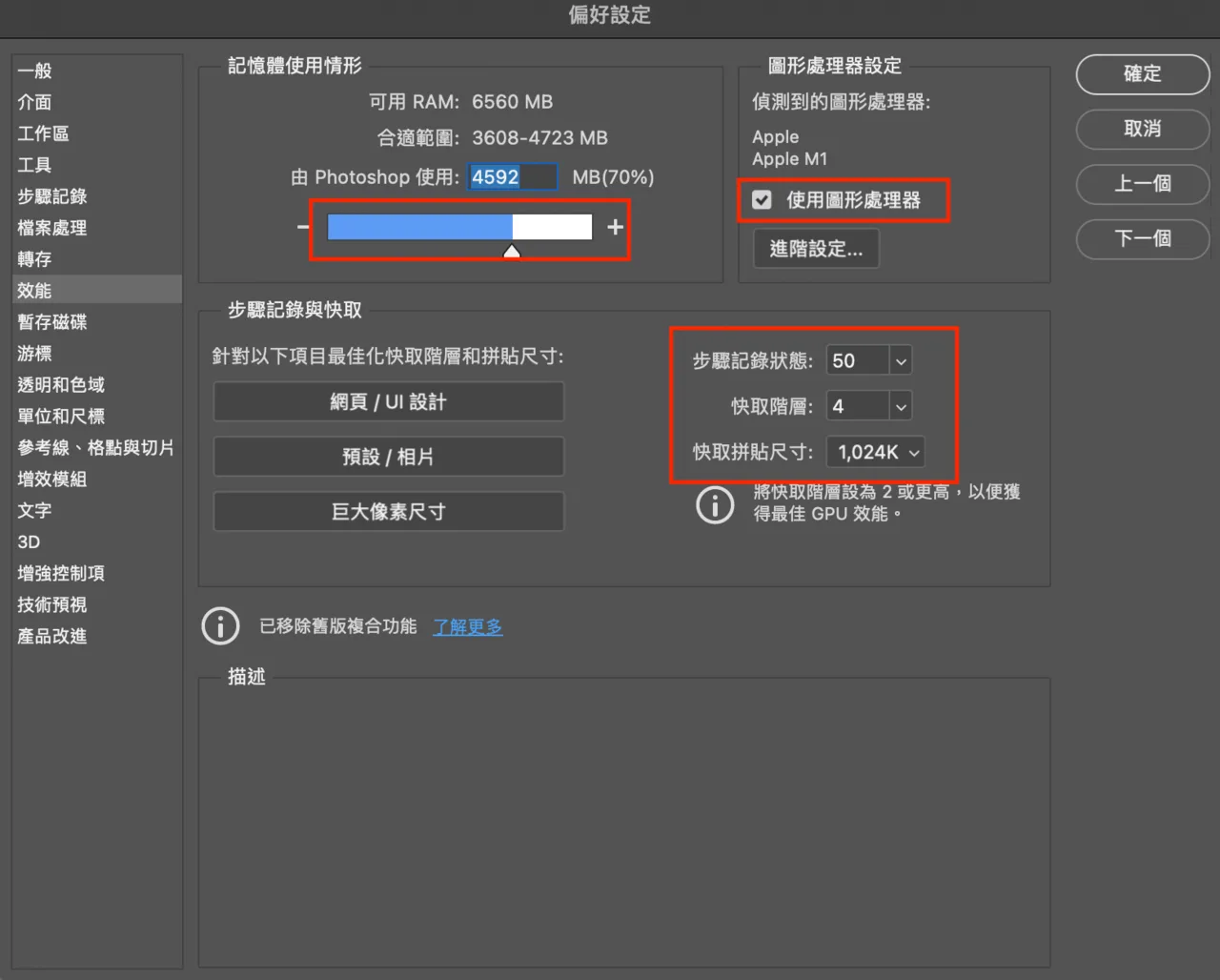Select 透明和色域 category
This screenshot has height=980, width=1220.
[96, 385]
